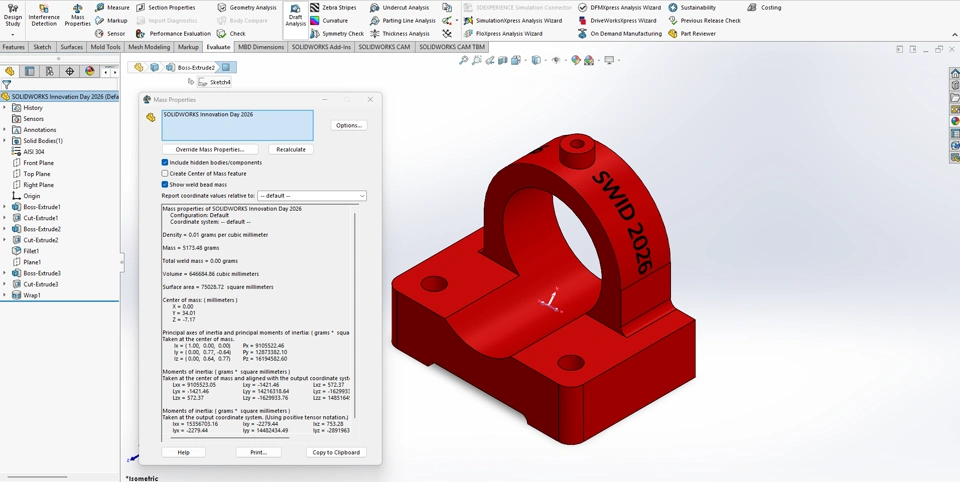Expand the Boss-Extrude1 feature
The image size is (960, 482).
pyautogui.click(x=4, y=207)
